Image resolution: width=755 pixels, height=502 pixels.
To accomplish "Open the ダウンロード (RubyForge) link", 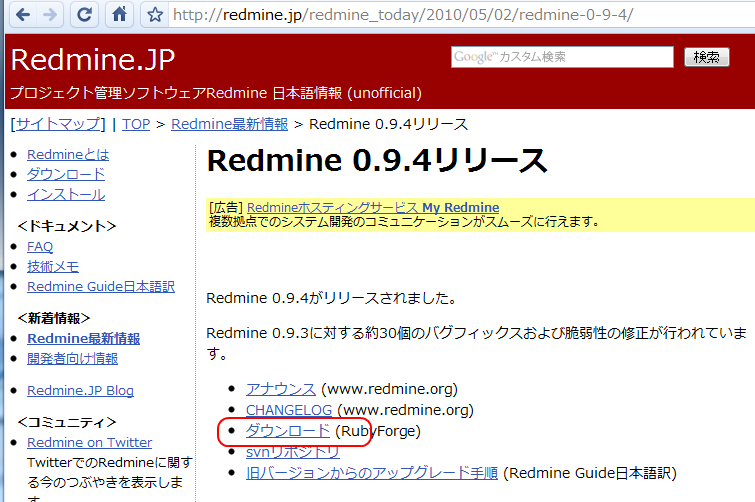I will click(x=288, y=431).
